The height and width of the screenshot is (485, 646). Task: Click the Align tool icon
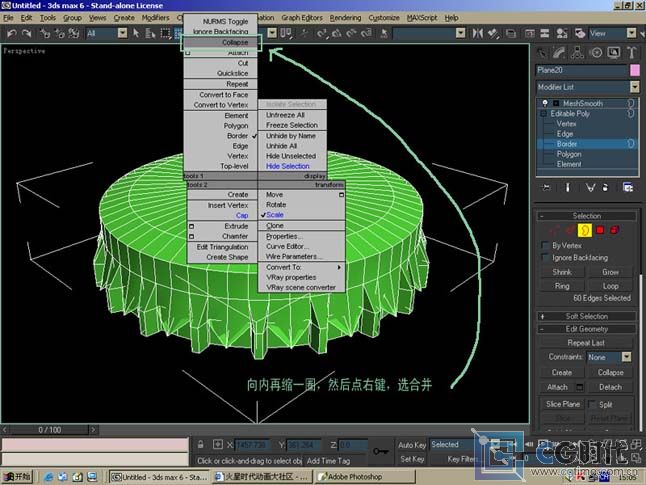(x=493, y=33)
